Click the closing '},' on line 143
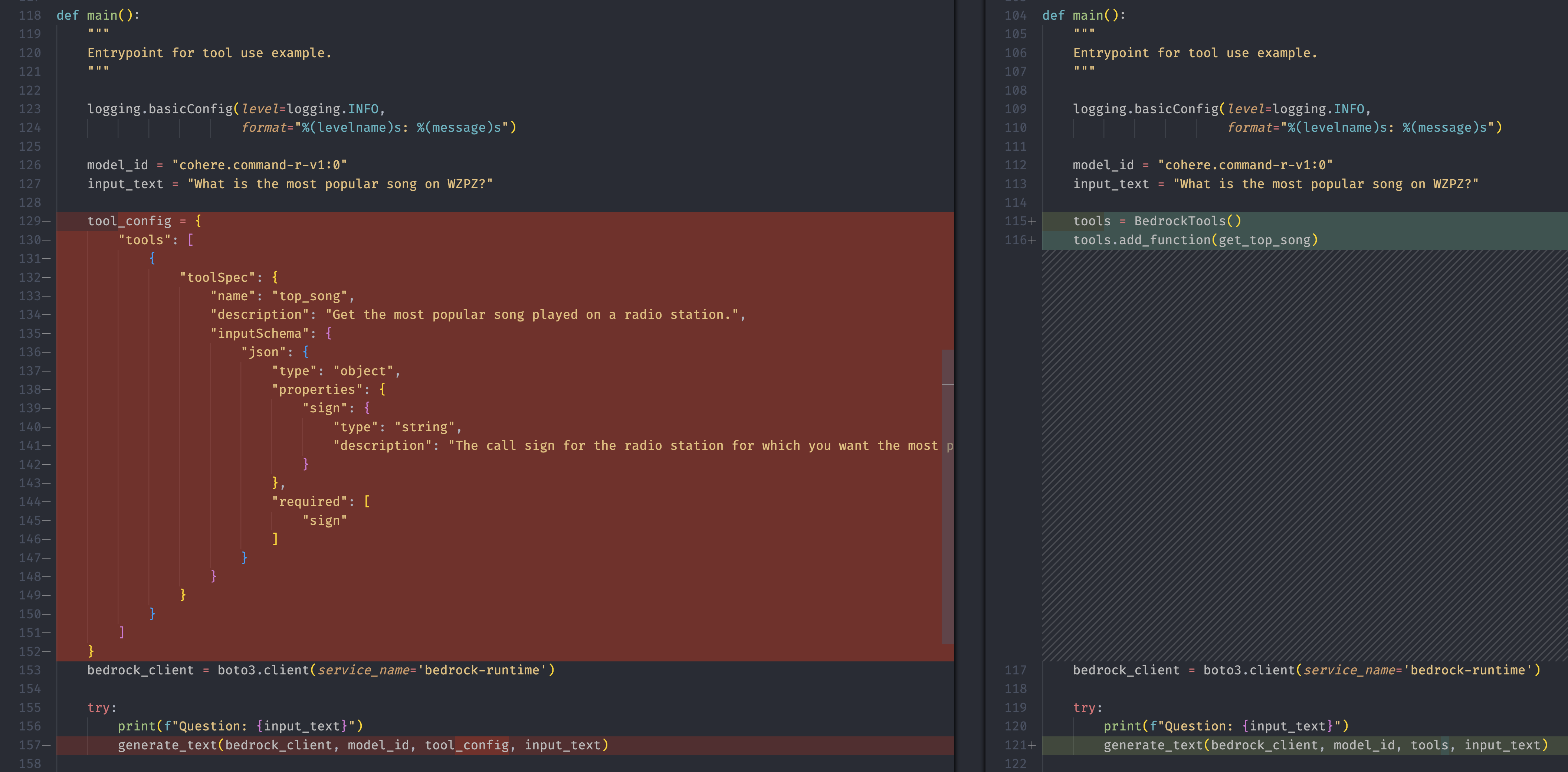The image size is (1568, 772). (x=278, y=483)
